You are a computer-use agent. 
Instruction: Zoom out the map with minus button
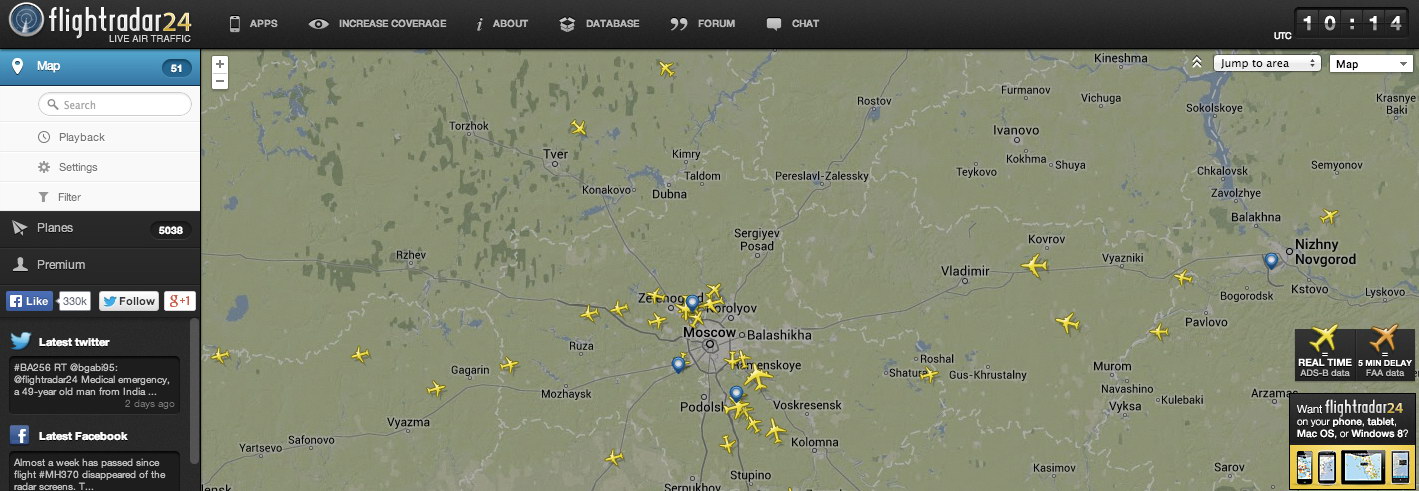(220, 80)
